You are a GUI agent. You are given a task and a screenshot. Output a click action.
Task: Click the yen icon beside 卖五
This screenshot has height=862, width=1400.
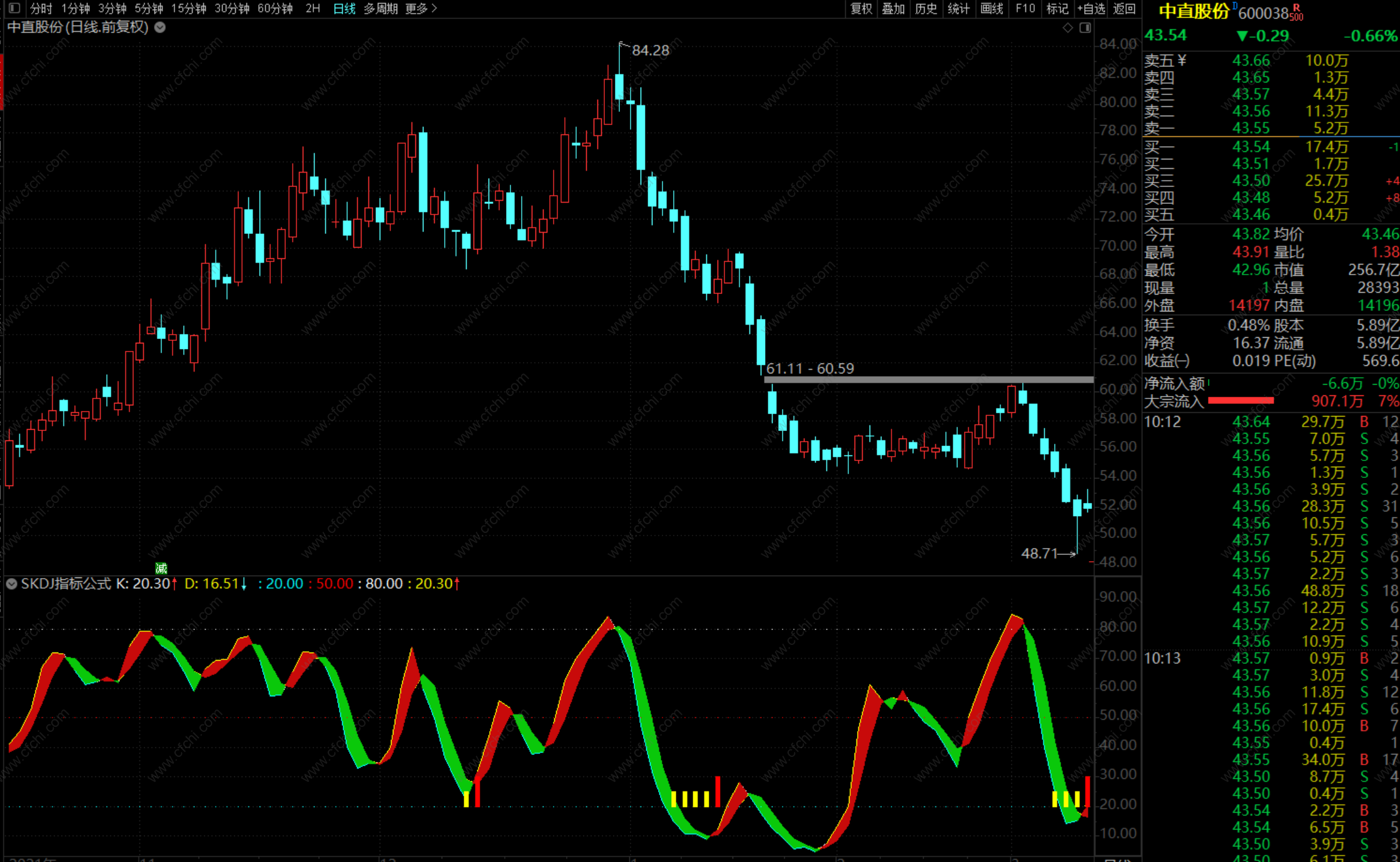(x=1182, y=60)
